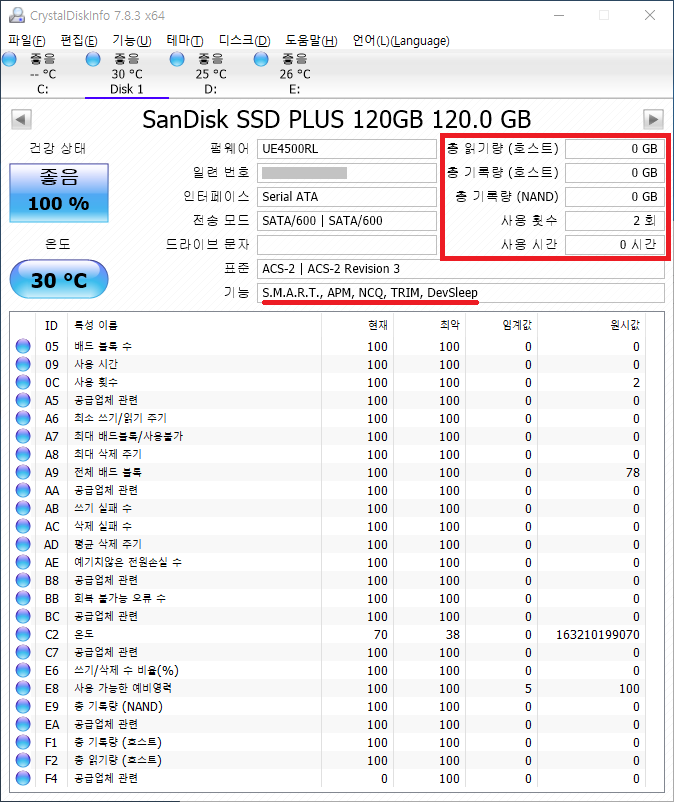Click status orb of AE 예기치않은 전원손실 row
This screenshot has height=802, width=674.
[x=23, y=562]
